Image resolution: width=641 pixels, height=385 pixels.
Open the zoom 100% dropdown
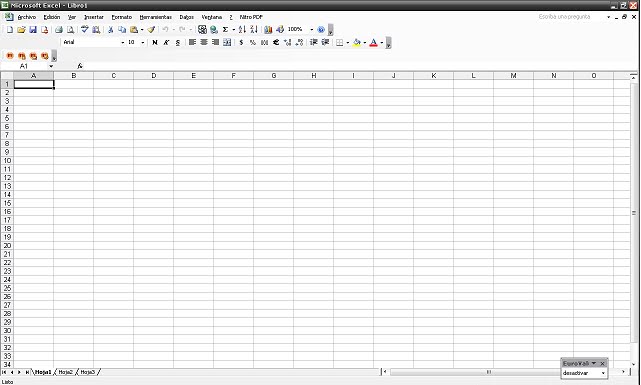tap(312, 29)
